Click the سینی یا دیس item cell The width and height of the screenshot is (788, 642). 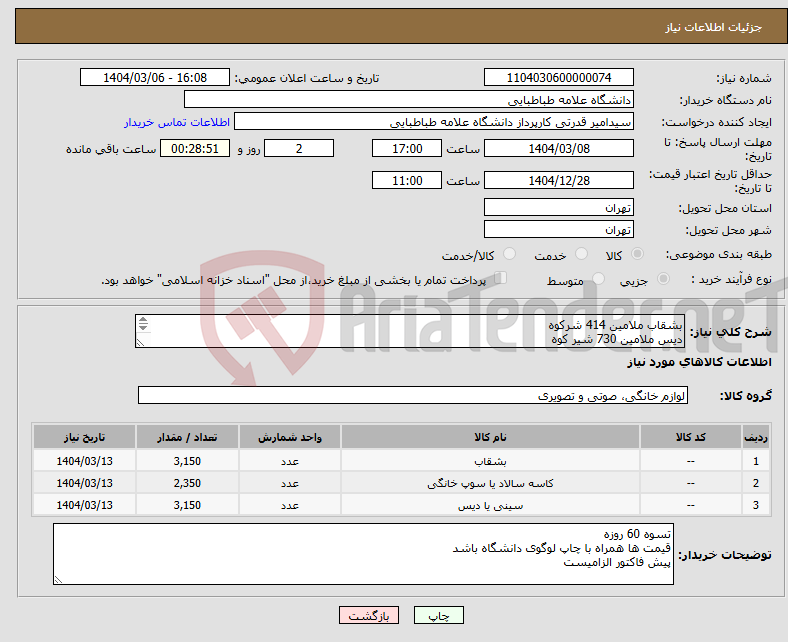click(490, 505)
